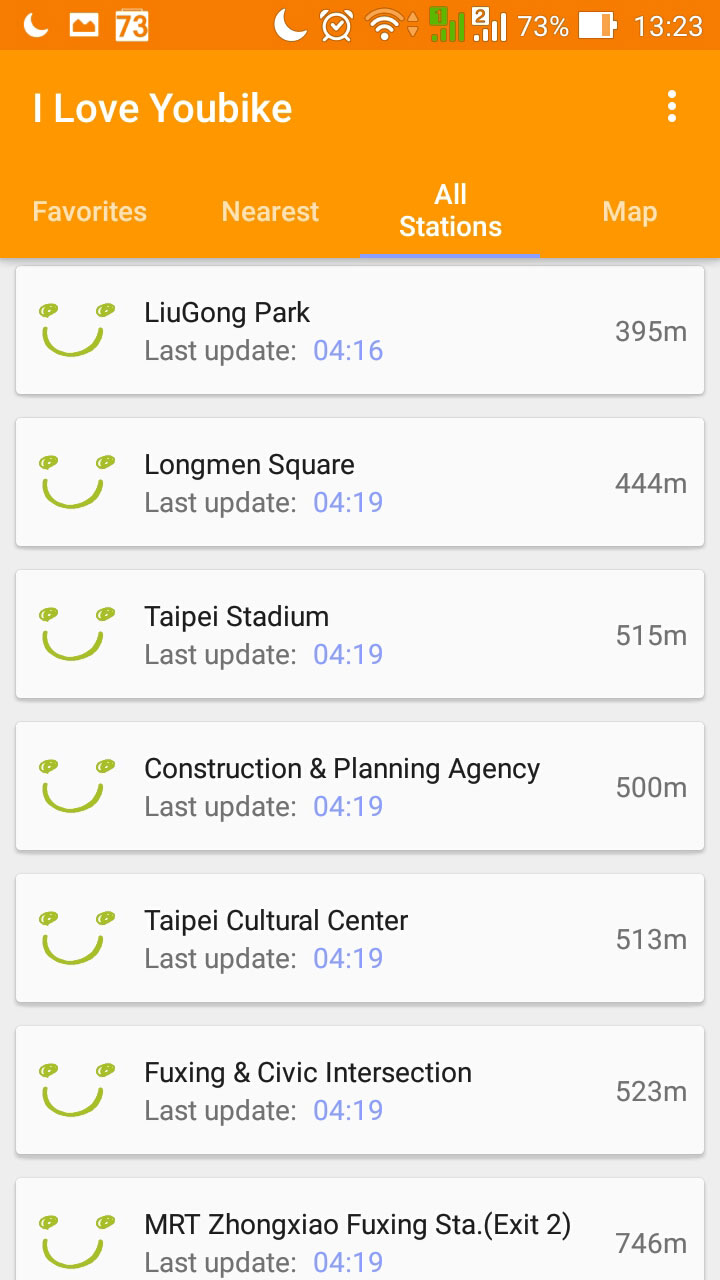The height and width of the screenshot is (1280, 720).
Task: Tap smiley icon beside MRT Zhongxiao Fuxing Sta.
Action: coord(73,1240)
